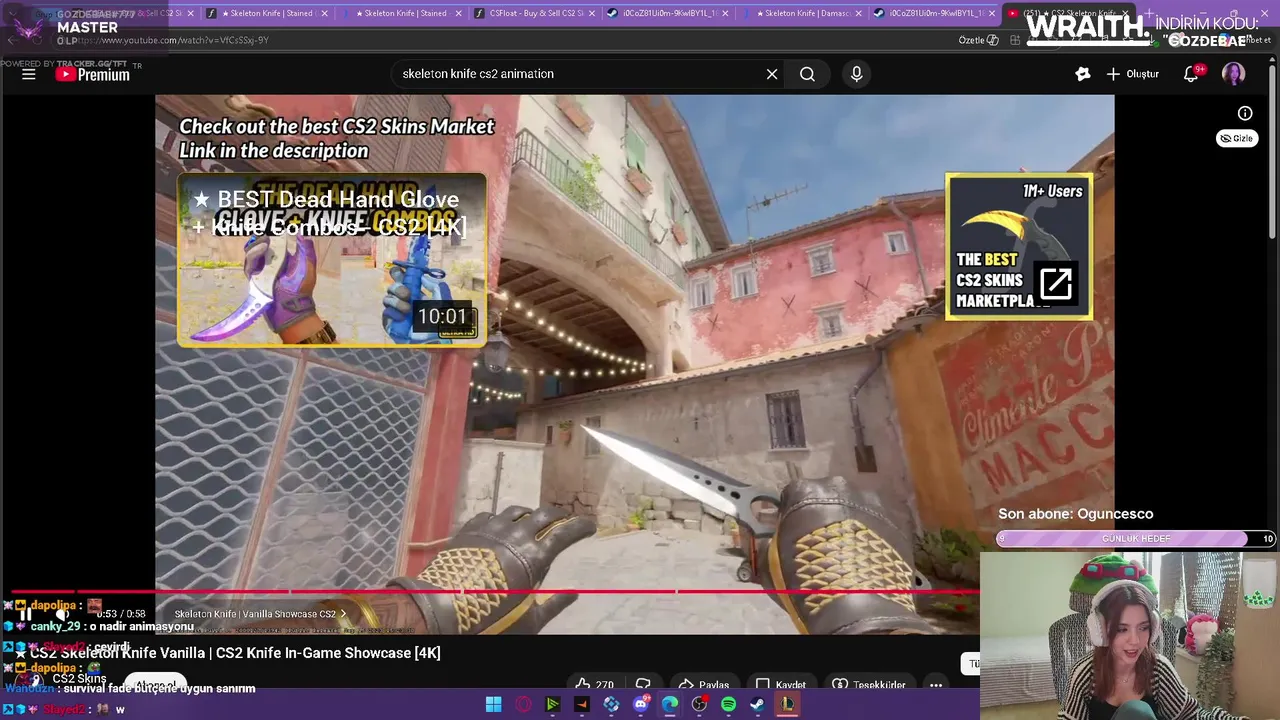This screenshot has height=720, width=1280.
Task: Share the video via Paylaş
Action: (703, 685)
